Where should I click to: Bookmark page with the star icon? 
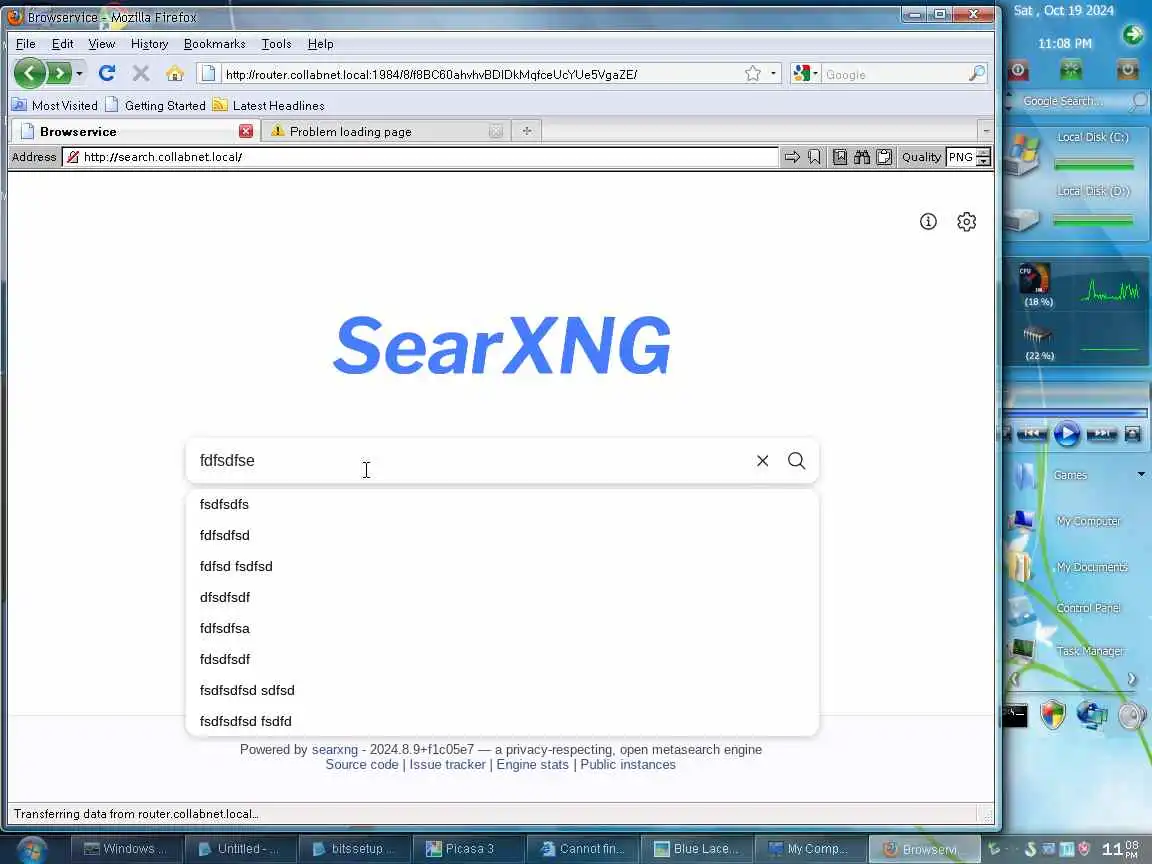(752, 73)
